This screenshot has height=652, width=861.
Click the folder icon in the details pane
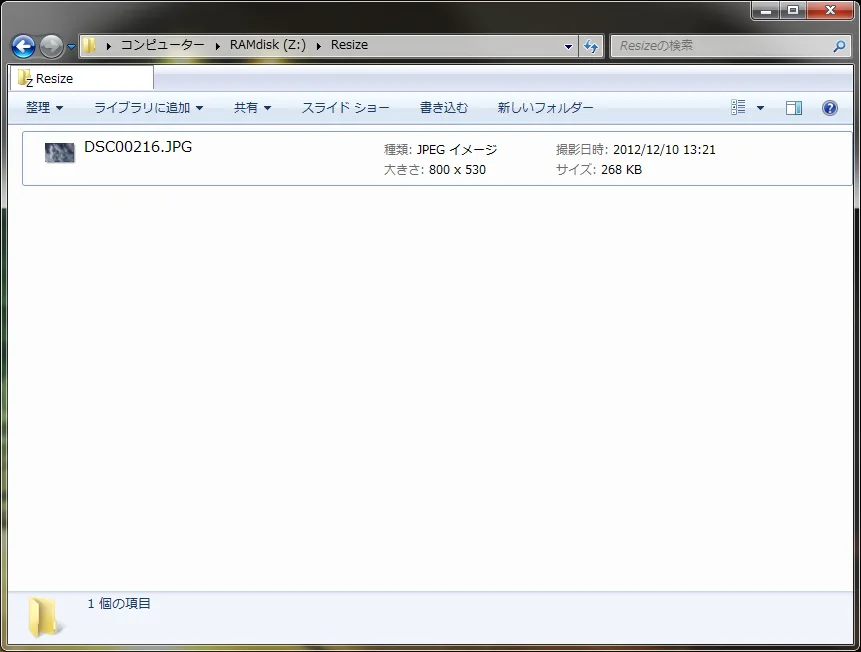45,616
